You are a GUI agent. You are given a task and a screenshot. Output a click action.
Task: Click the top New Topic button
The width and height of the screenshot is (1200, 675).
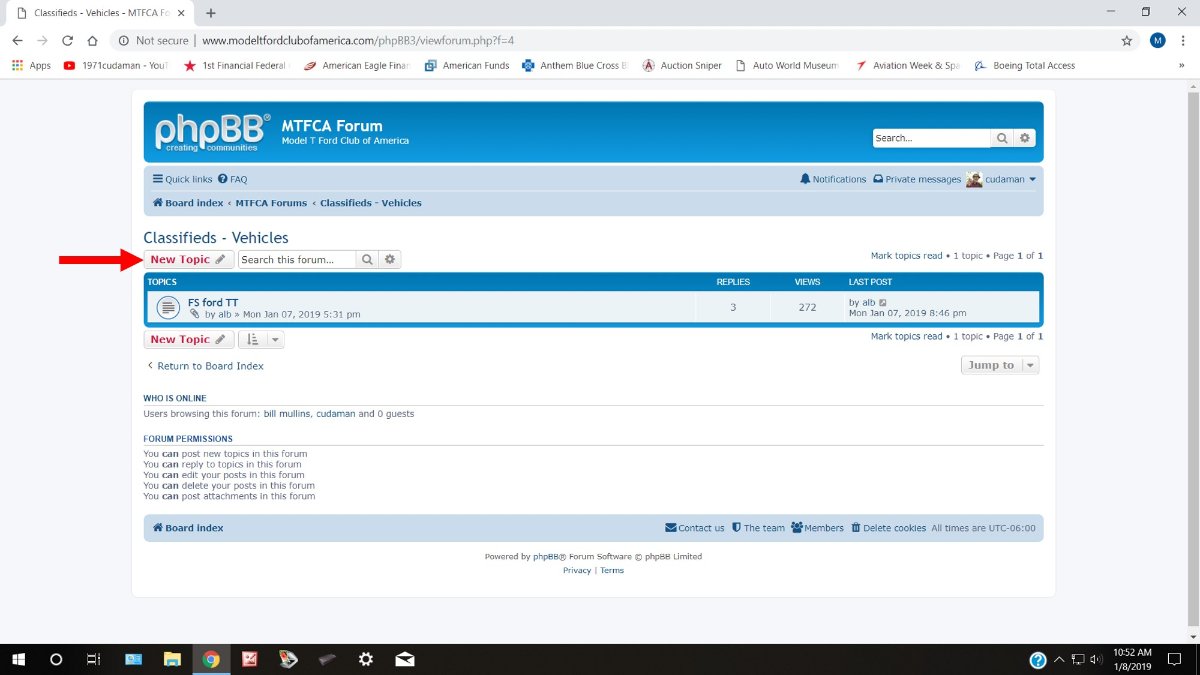pyautogui.click(x=188, y=260)
